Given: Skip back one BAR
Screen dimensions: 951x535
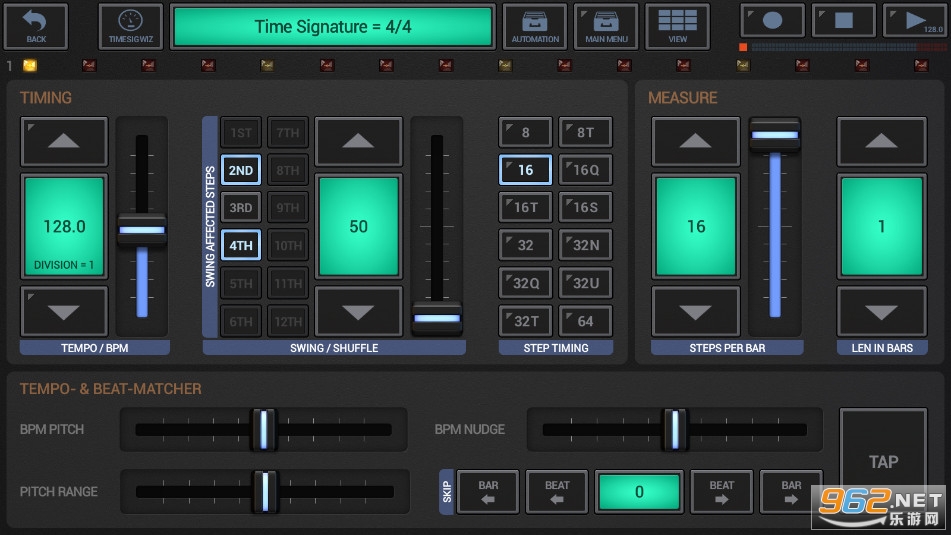Looking at the screenshot, I should click(488, 491).
